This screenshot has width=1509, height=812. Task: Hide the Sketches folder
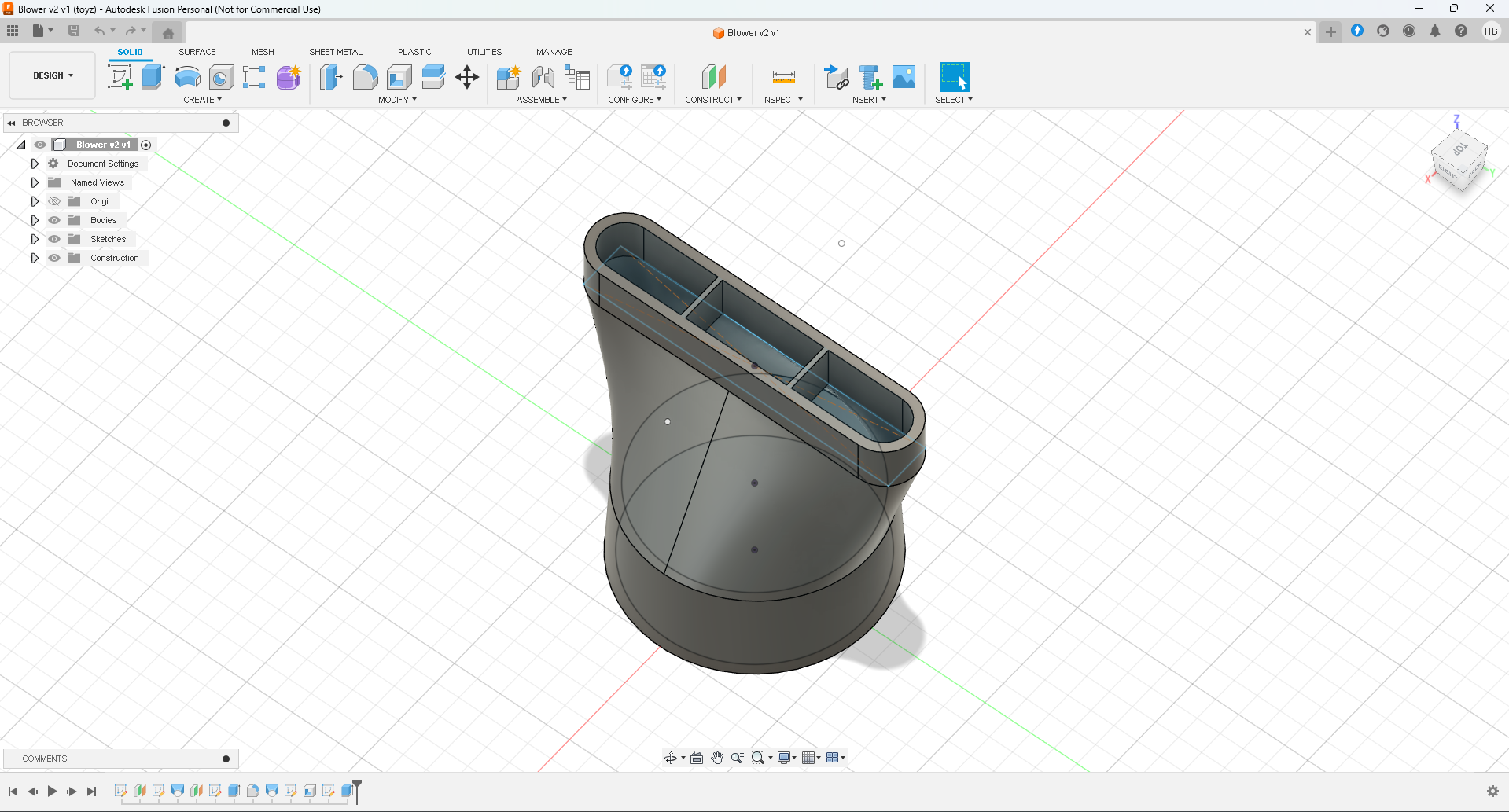(x=54, y=239)
